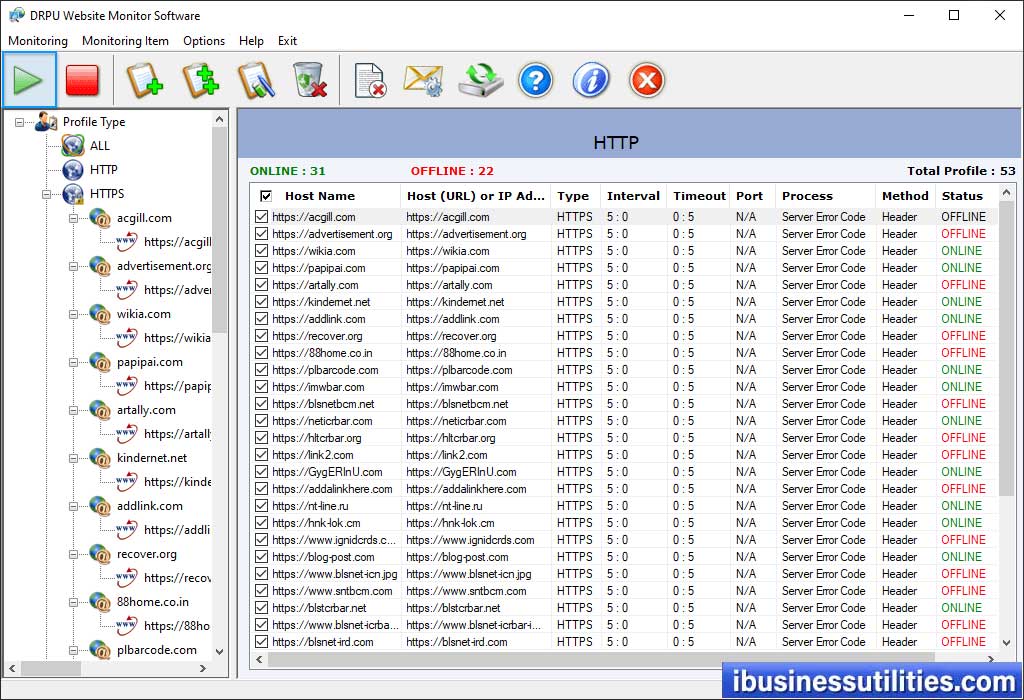
Task: Select the plbarcode.com tree item
Action: (157, 650)
